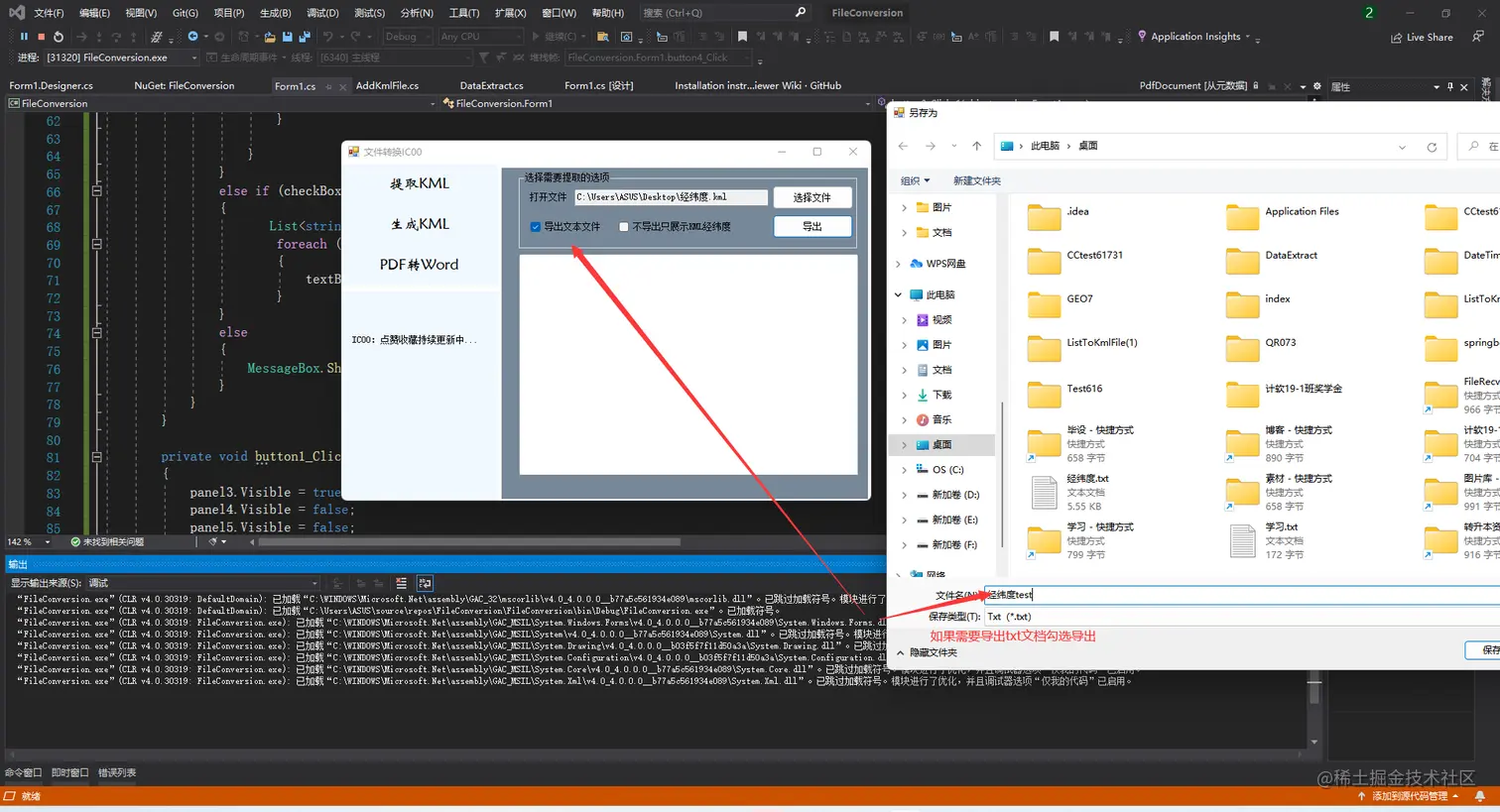
Task: Collapse code region at line 66
Action: click(x=96, y=190)
